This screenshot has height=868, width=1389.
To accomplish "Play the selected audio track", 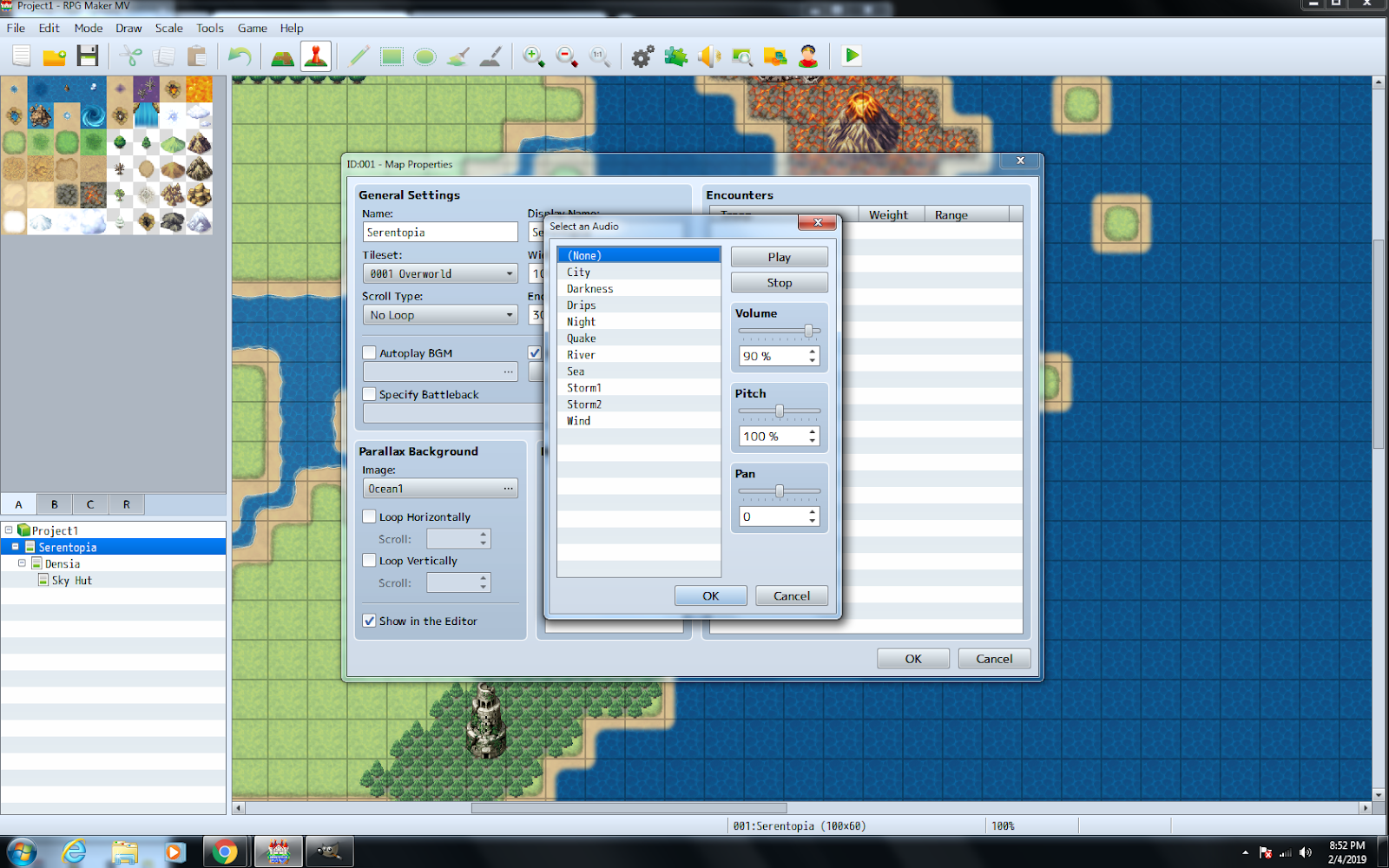I will pos(778,256).
